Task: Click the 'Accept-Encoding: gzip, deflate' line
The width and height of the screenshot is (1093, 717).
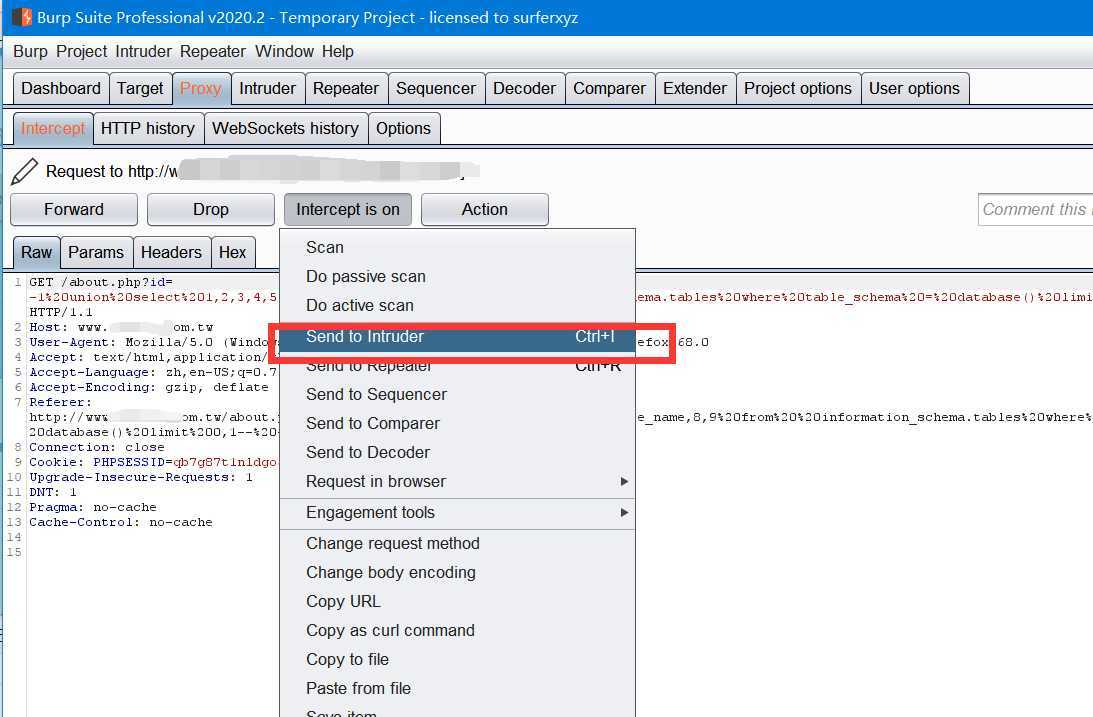Action: pos(148,387)
